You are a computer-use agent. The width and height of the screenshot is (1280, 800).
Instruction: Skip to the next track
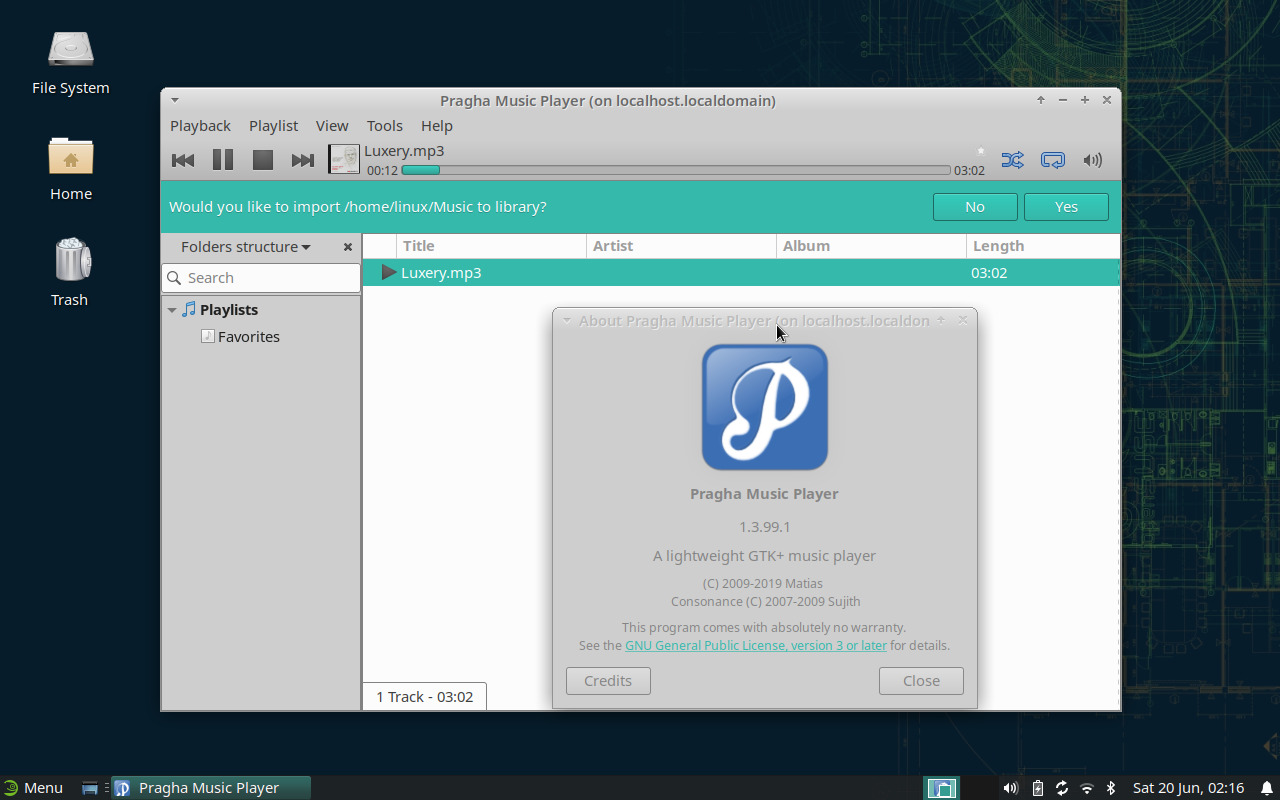coord(302,160)
